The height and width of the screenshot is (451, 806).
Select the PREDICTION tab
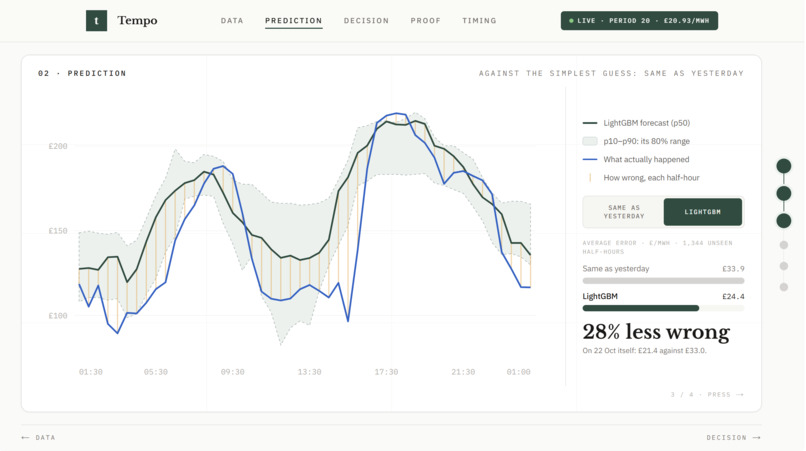click(294, 21)
